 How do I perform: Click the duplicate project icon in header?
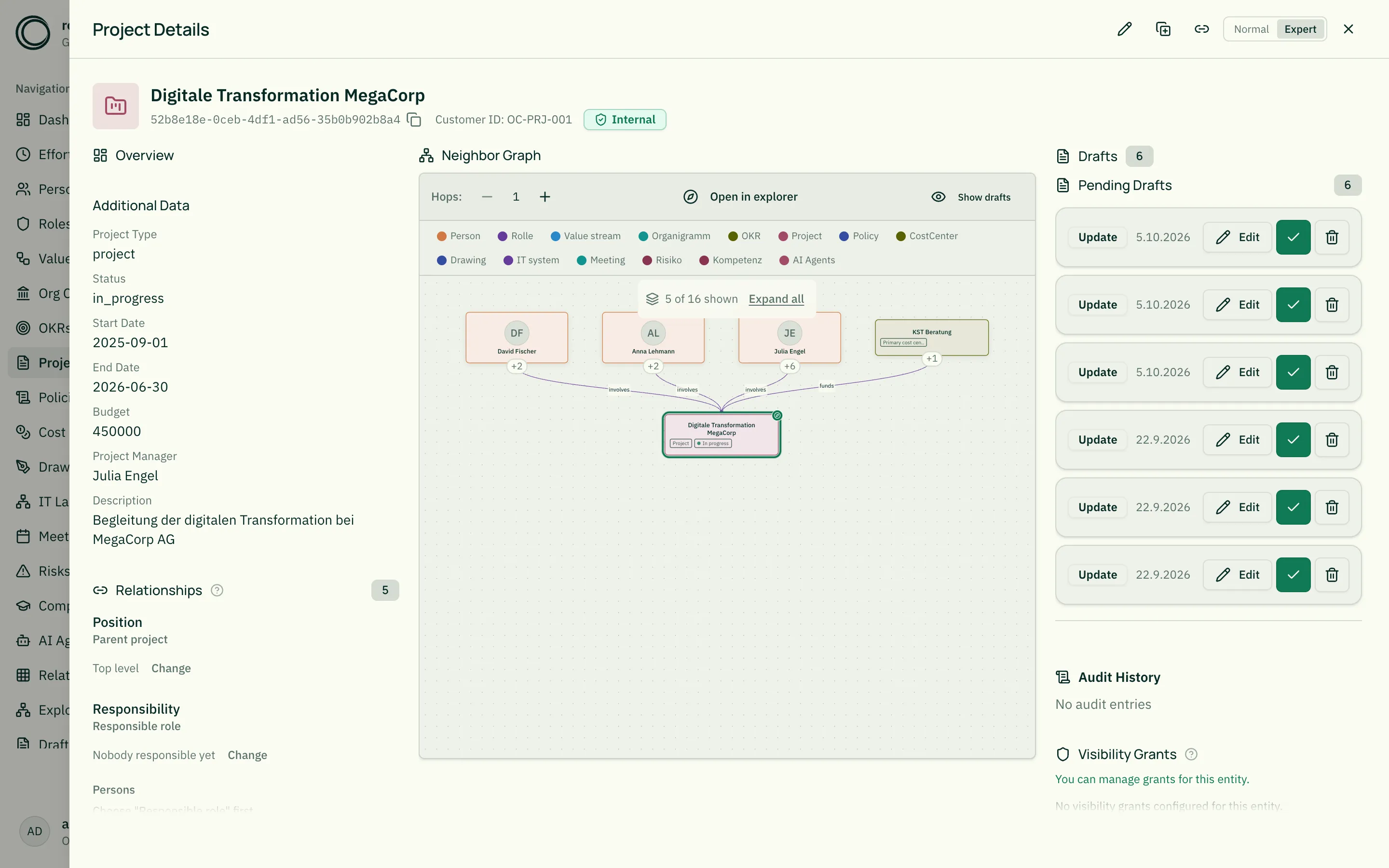pyautogui.click(x=1163, y=29)
